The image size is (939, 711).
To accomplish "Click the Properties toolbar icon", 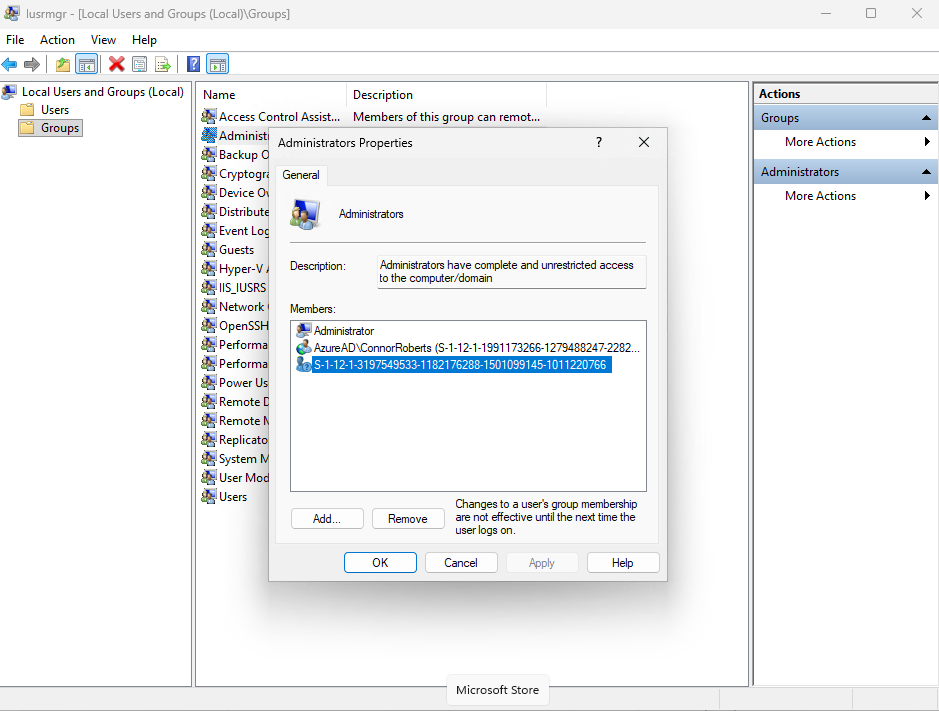I will pyautogui.click(x=139, y=65).
